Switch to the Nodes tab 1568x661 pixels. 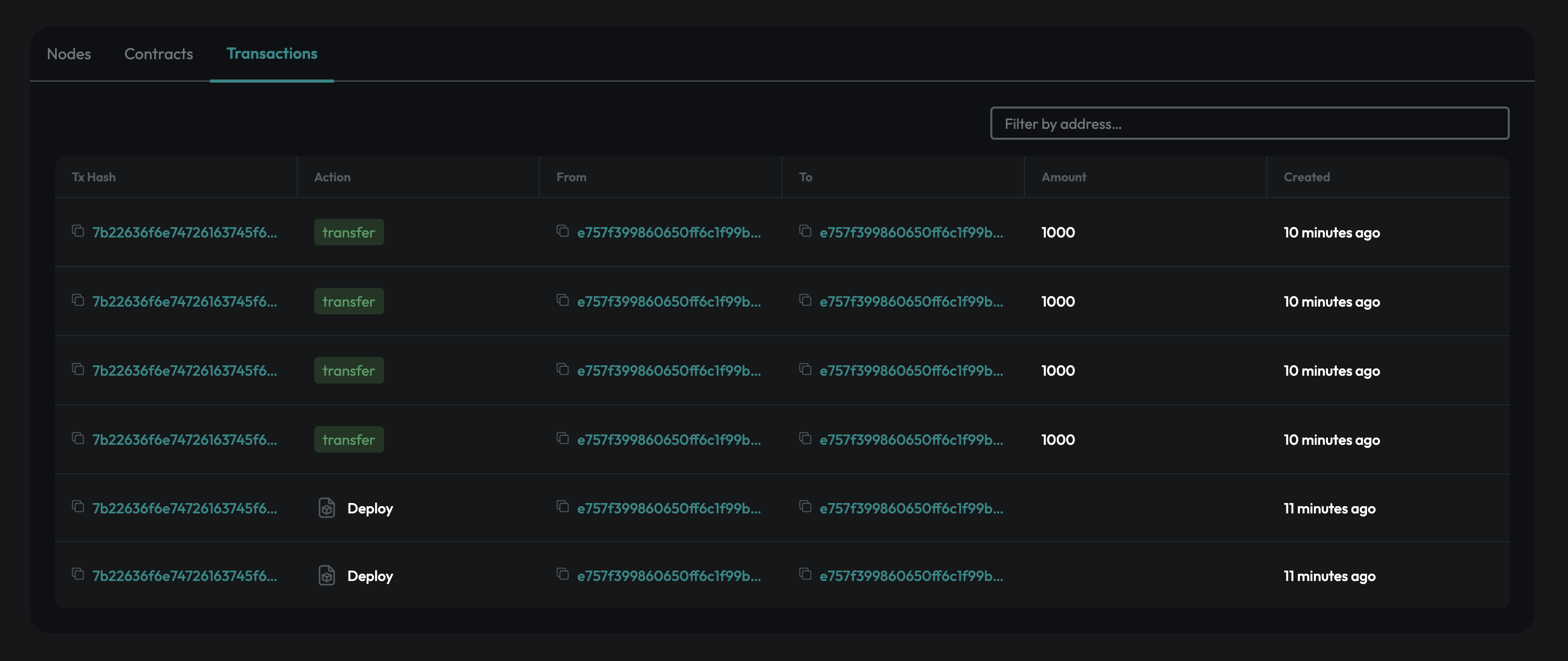pos(69,54)
